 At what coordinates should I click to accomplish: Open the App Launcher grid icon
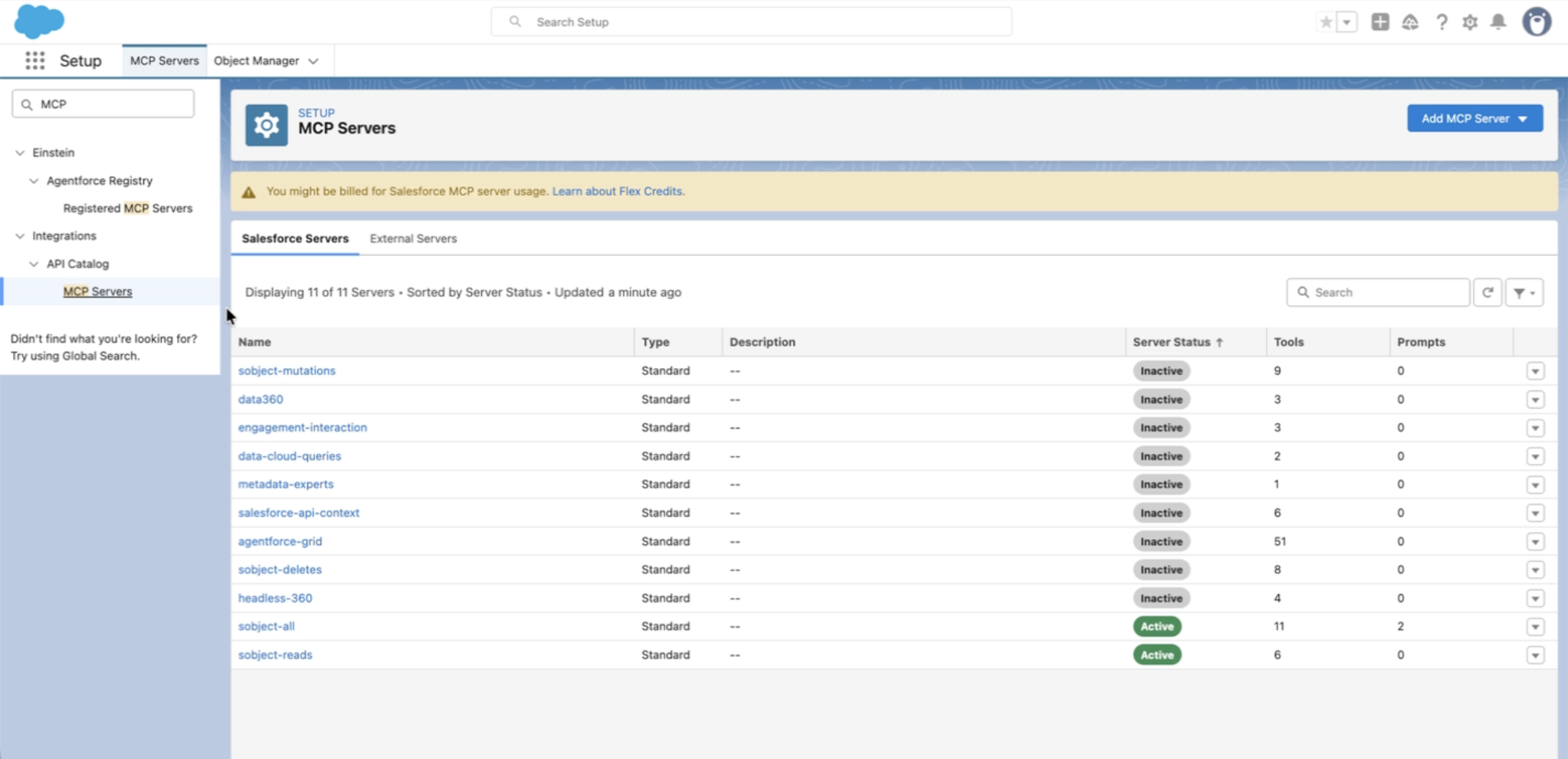[34, 61]
